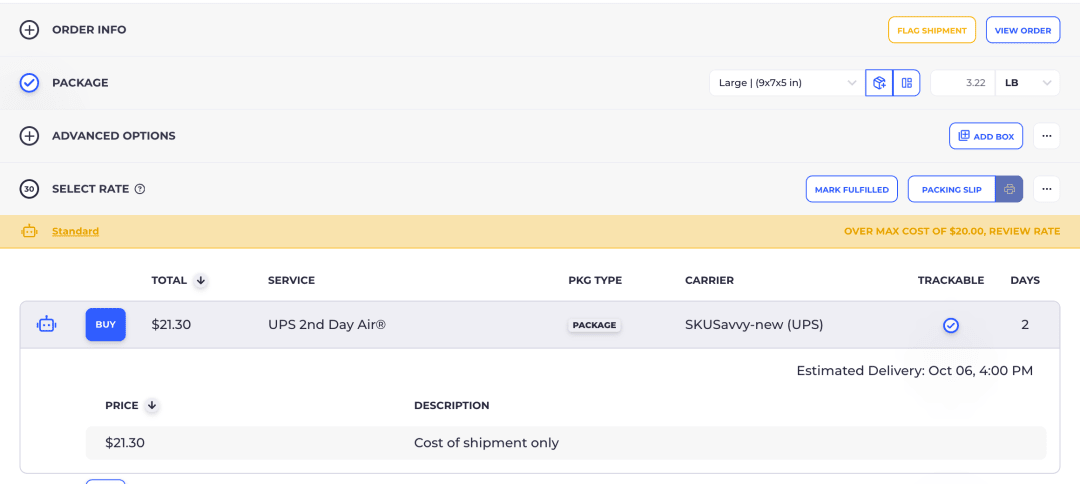Click the View Order button
Image resolution: width=1080 pixels, height=484 pixels.
pyautogui.click(x=1023, y=30)
